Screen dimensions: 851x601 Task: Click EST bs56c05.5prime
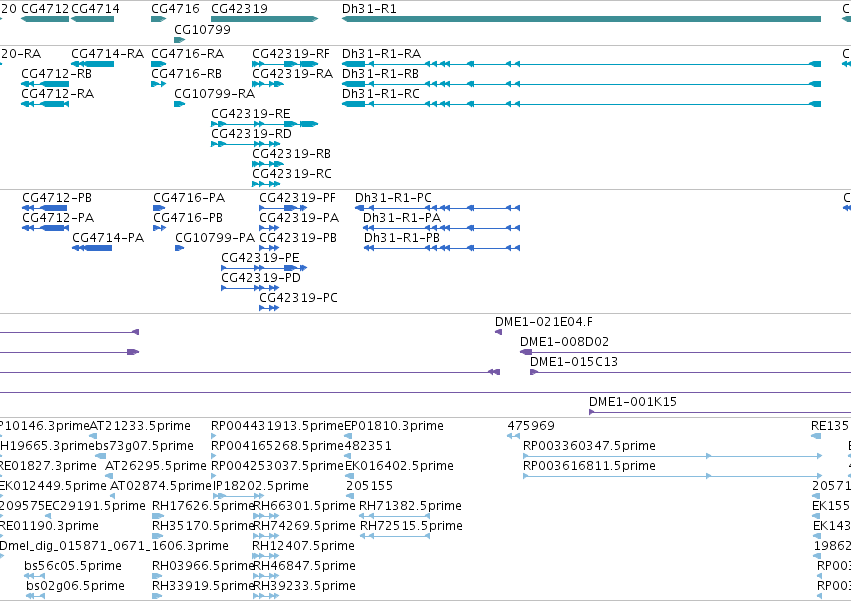pyautogui.click(x=73, y=566)
